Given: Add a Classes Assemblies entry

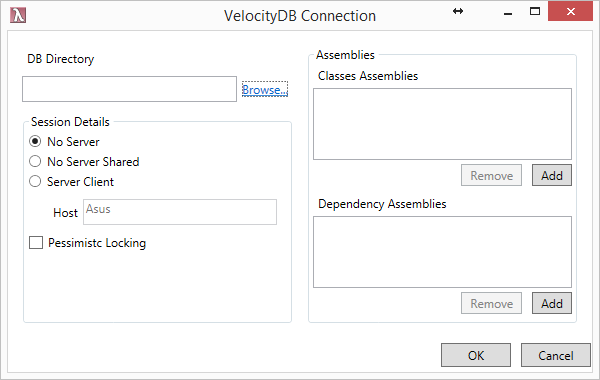Looking at the screenshot, I should [x=552, y=175].
